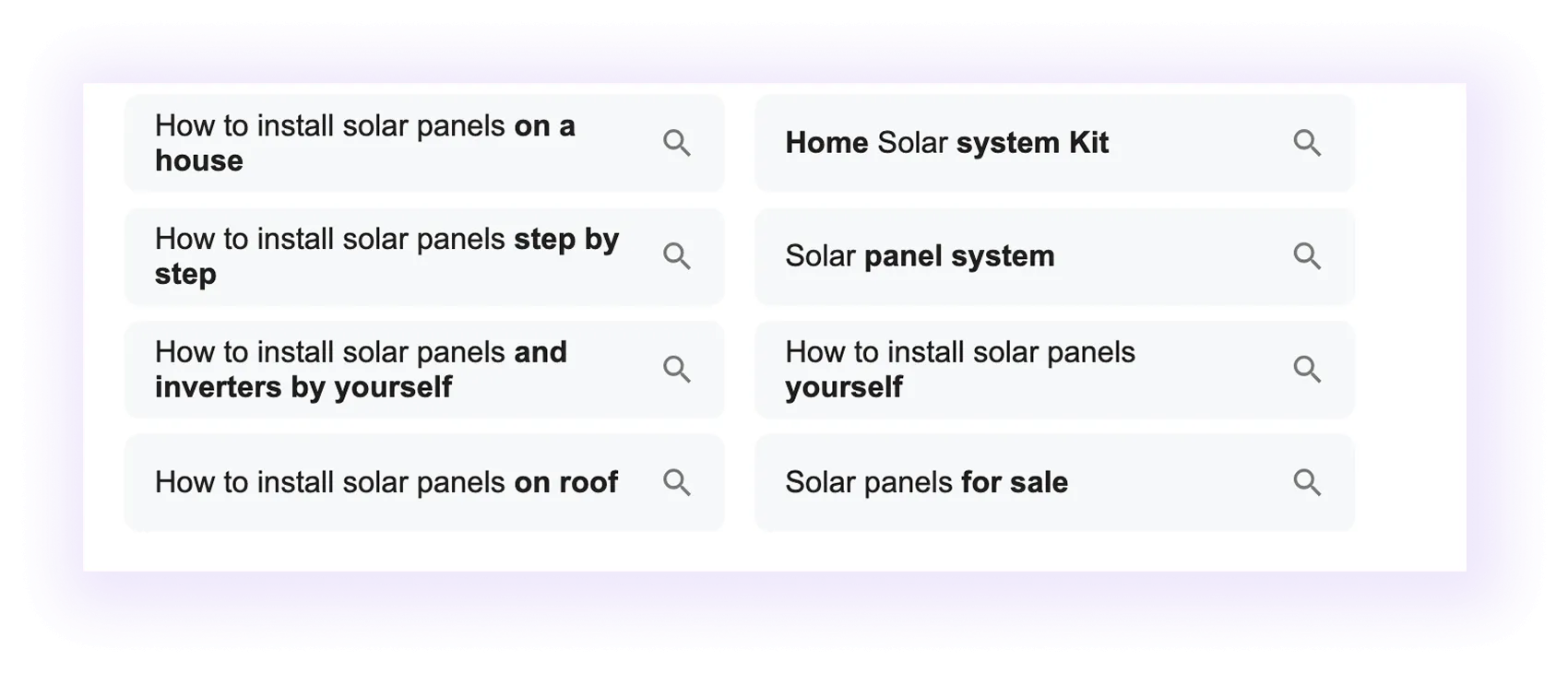Viewport: 1568px width, 673px height.
Task: Click the search icon beside 'Home Solar system Kit'
Action: (x=1308, y=143)
